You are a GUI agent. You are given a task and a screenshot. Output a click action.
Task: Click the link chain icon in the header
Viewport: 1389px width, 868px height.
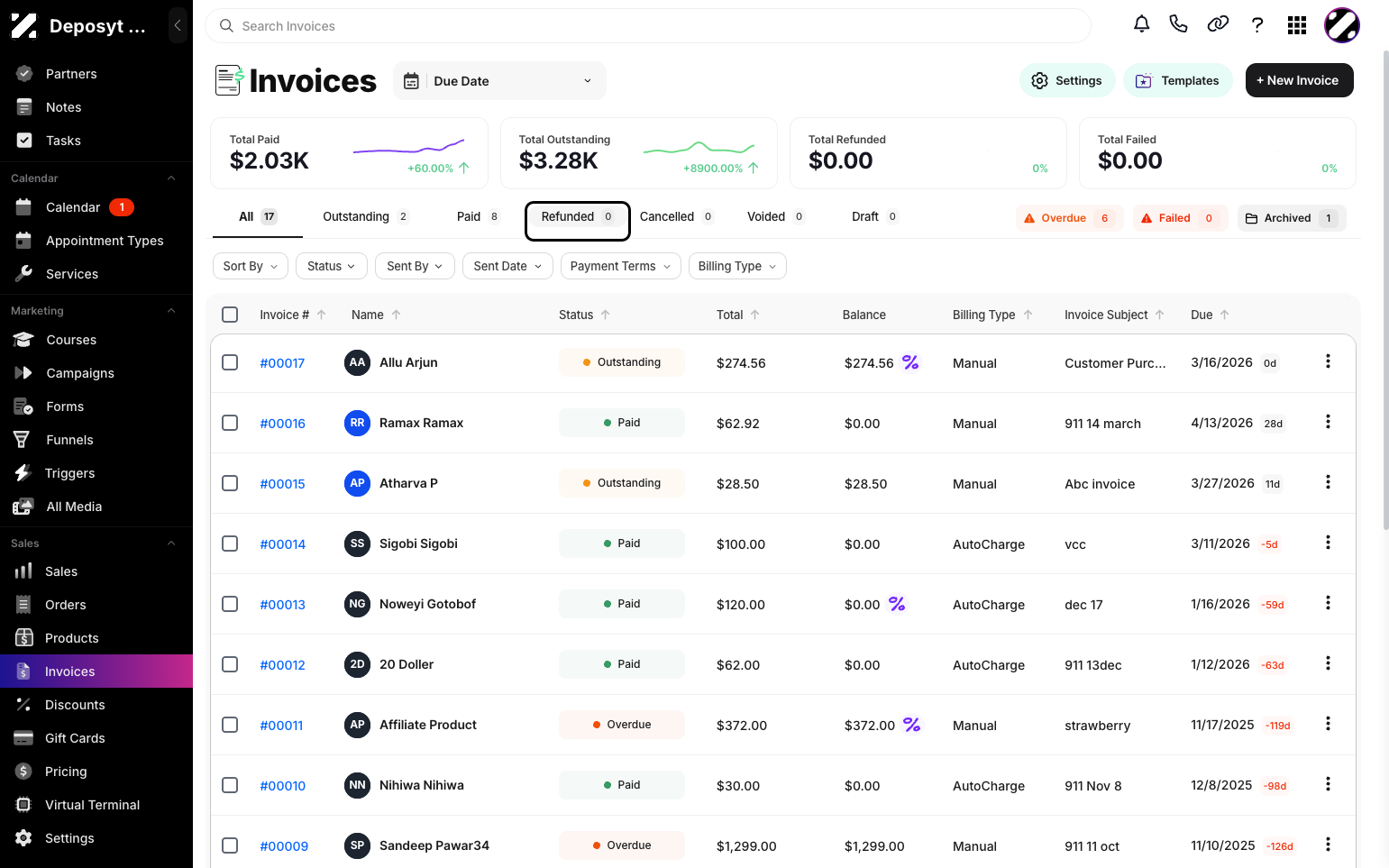tap(1218, 24)
